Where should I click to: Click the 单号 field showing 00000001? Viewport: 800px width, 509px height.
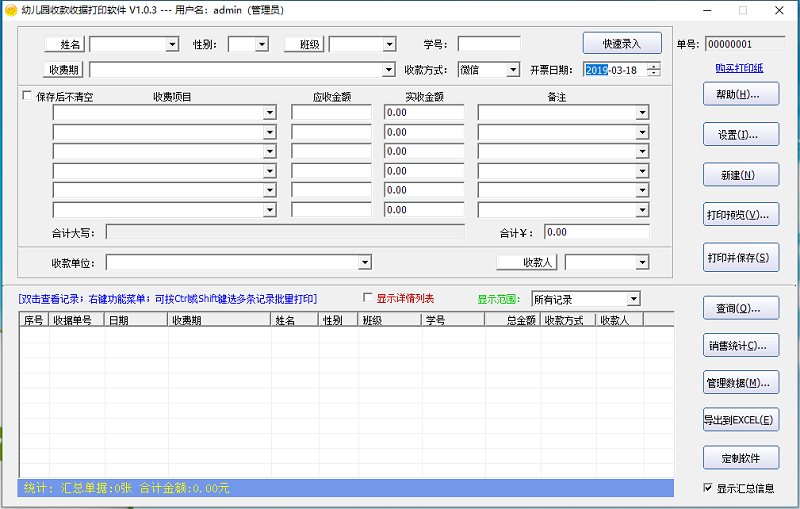click(x=745, y=44)
